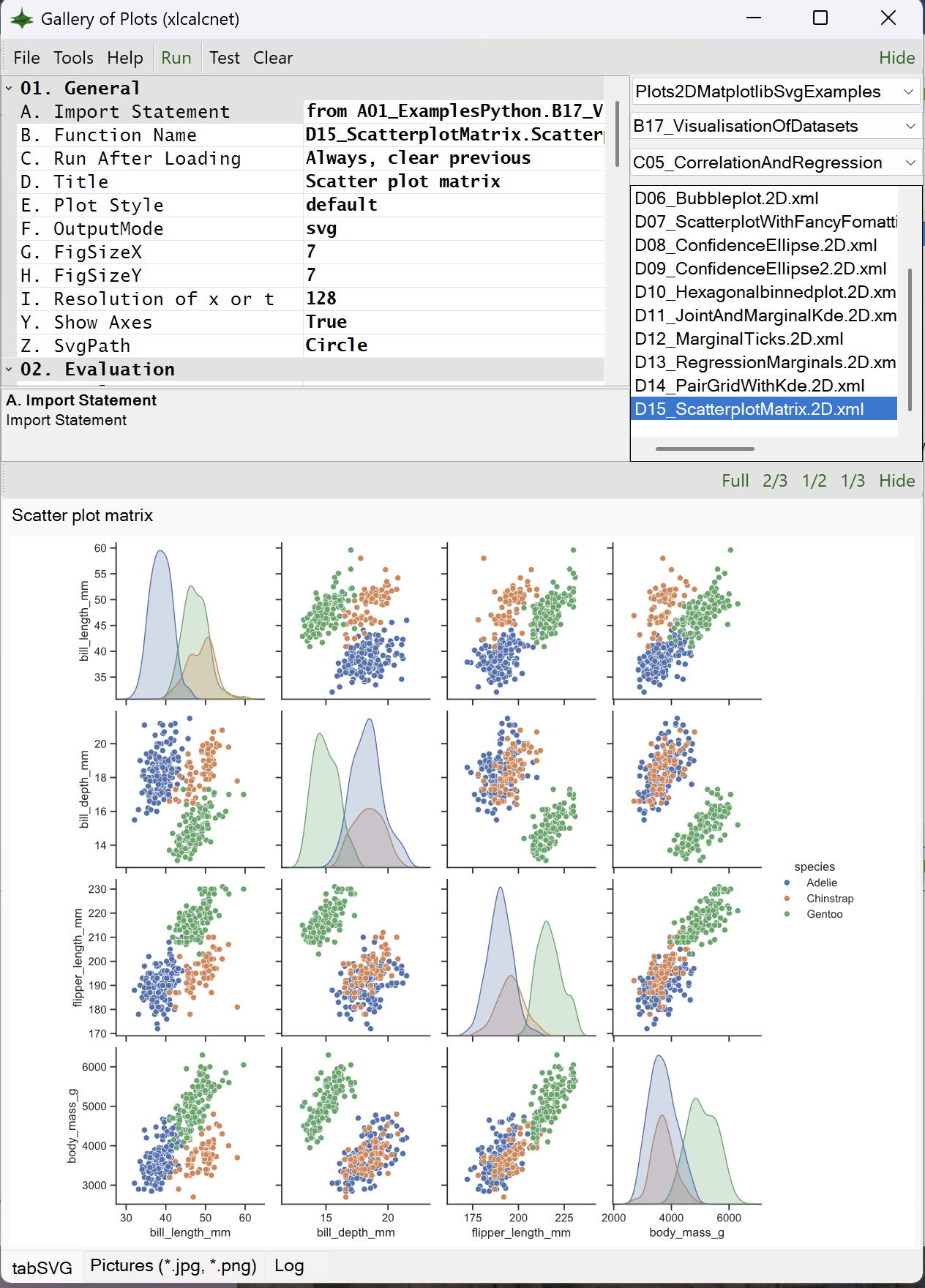The height and width of the screenshot is (1288, 925).
Task: Collapse the 01. General section
Action: (x=9, y=89)
